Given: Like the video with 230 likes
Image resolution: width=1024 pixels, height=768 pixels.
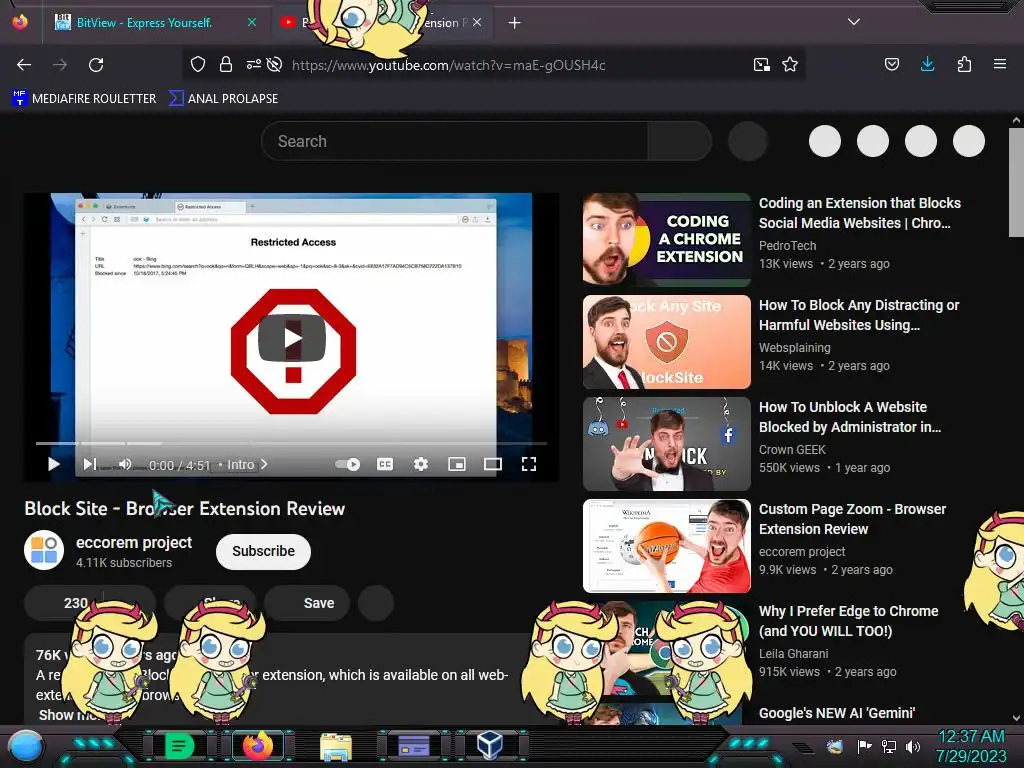Looking at the screenshot, I should click(65, 603).
